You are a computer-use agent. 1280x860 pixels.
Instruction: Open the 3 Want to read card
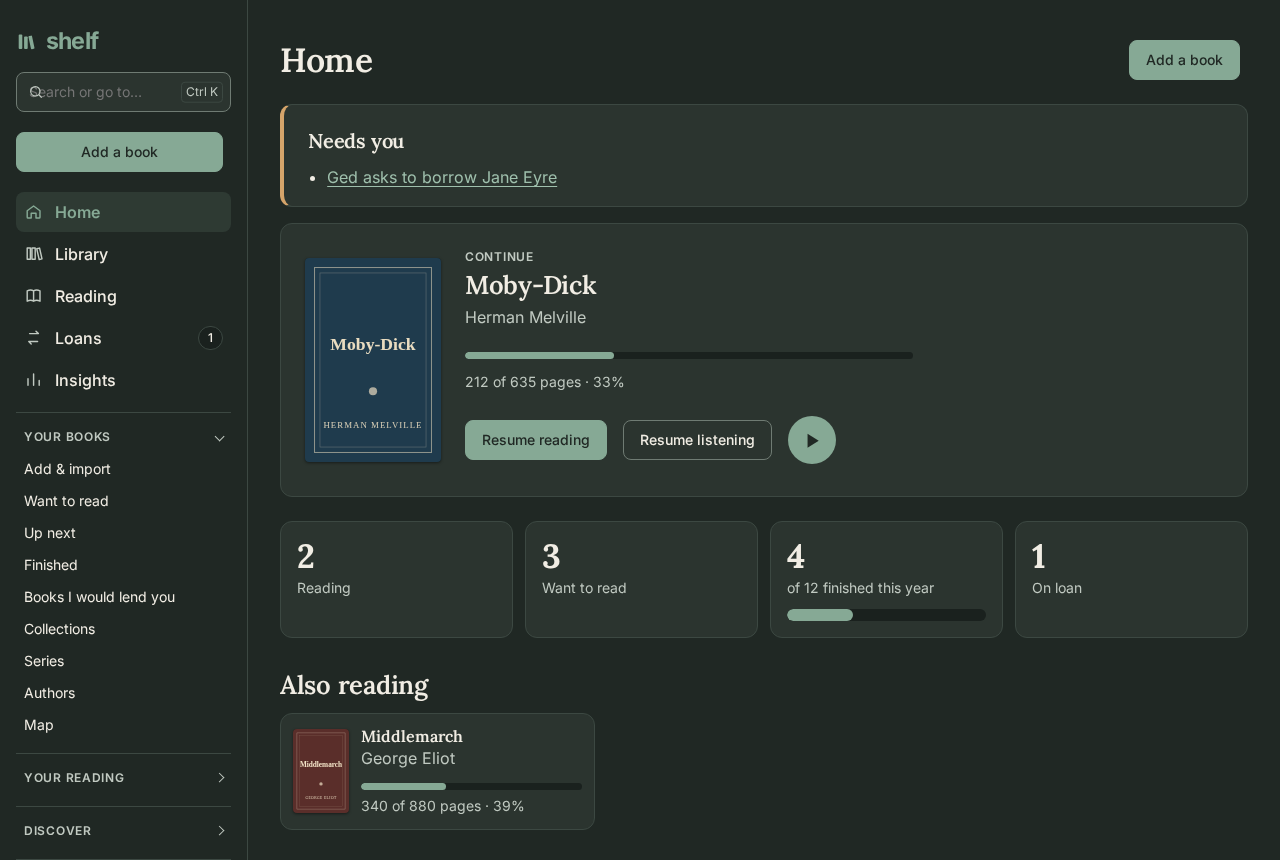[x=641, y=579]
